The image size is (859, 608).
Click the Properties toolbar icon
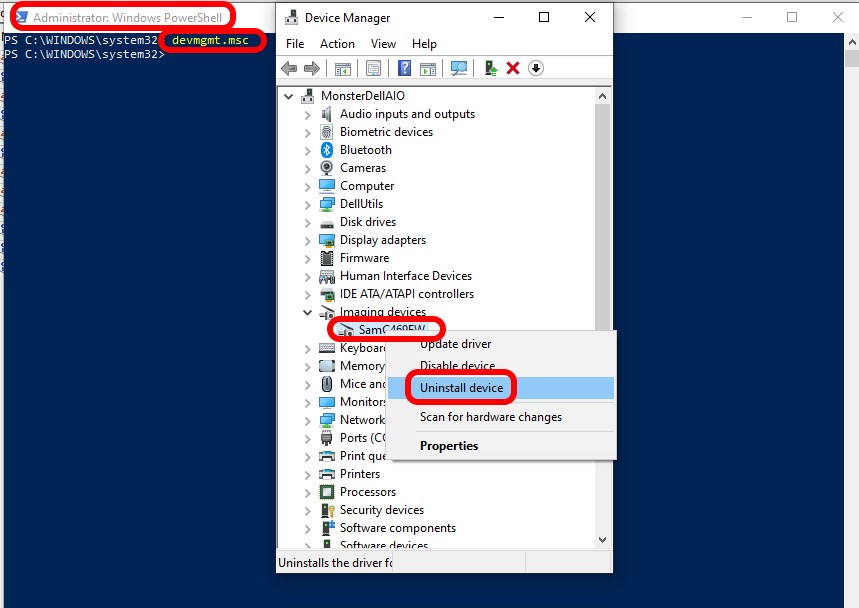373,68
